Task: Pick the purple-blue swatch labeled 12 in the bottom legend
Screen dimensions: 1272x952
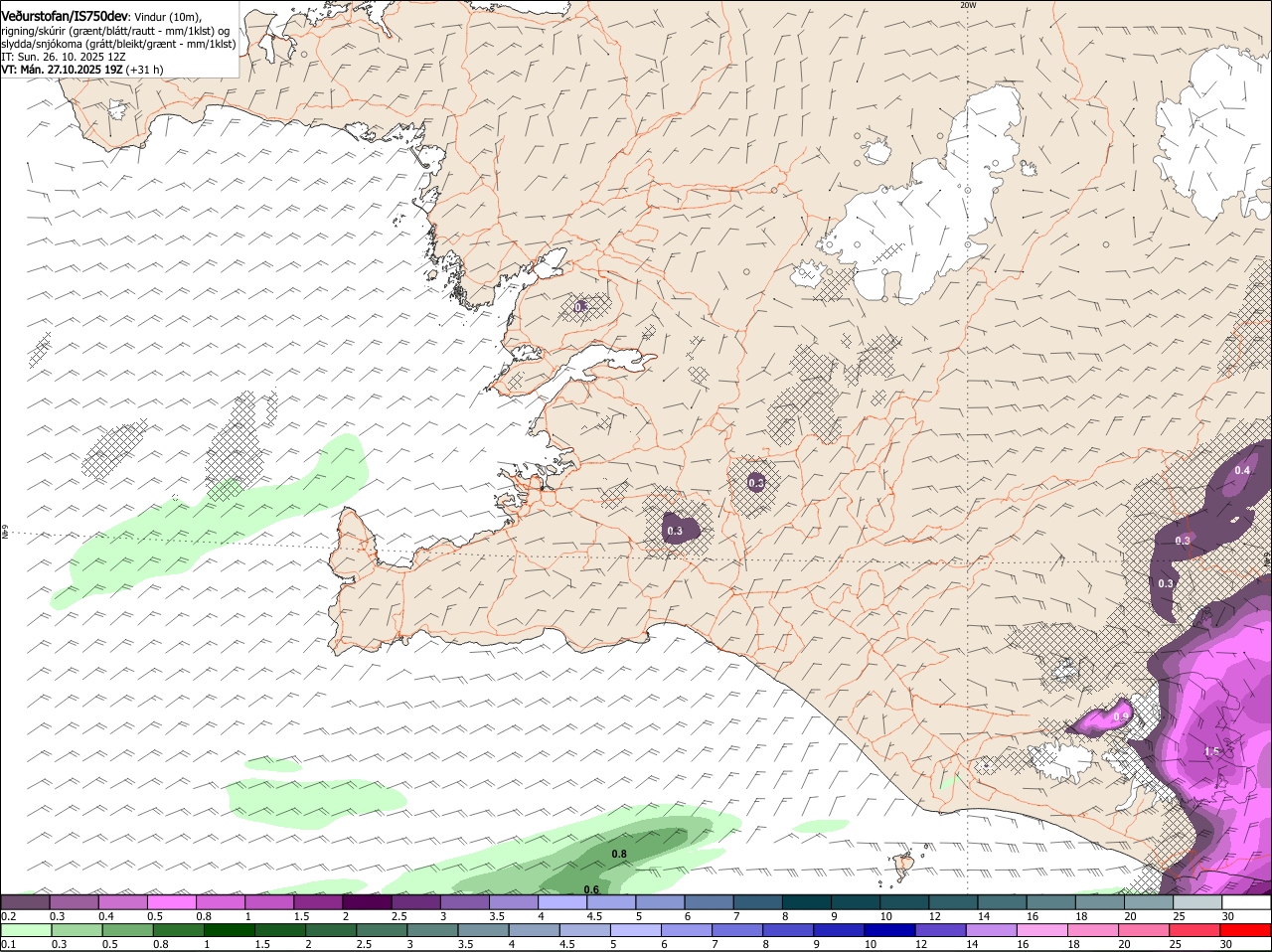Action: point(941,930)
